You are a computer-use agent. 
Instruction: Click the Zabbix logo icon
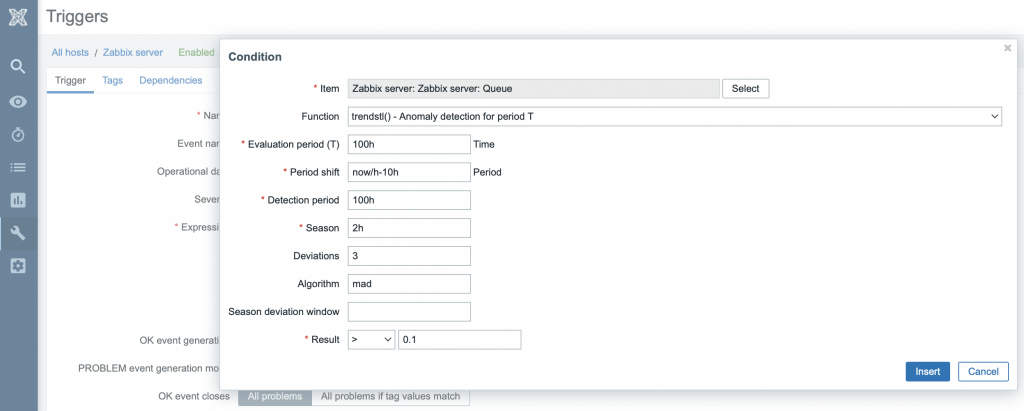18,18
